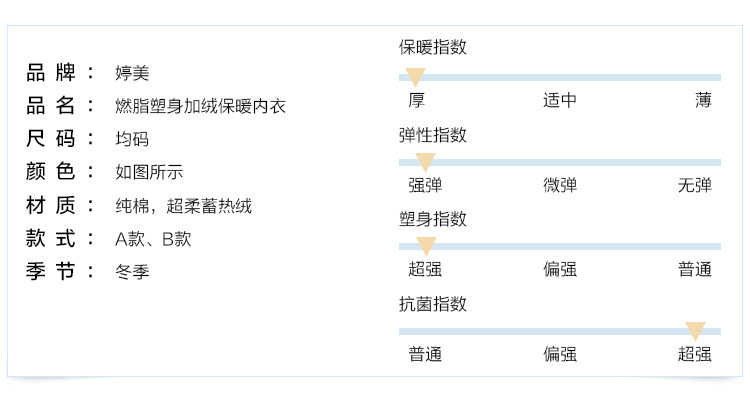Choose 微弹 on the elasticity scale
Image resolution: width=750 pixels, height=401 pixels.
click(560, 185)
